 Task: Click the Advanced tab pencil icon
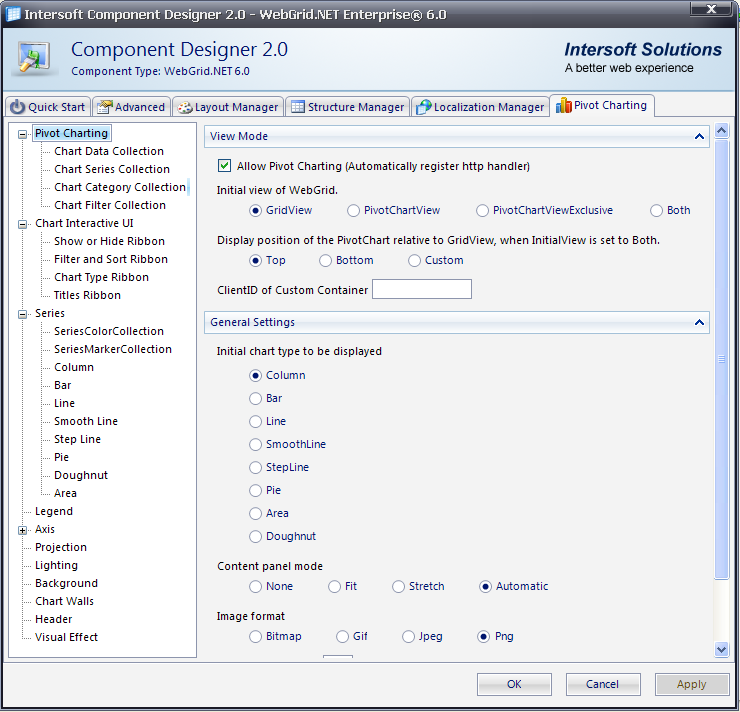coord(105,107)
